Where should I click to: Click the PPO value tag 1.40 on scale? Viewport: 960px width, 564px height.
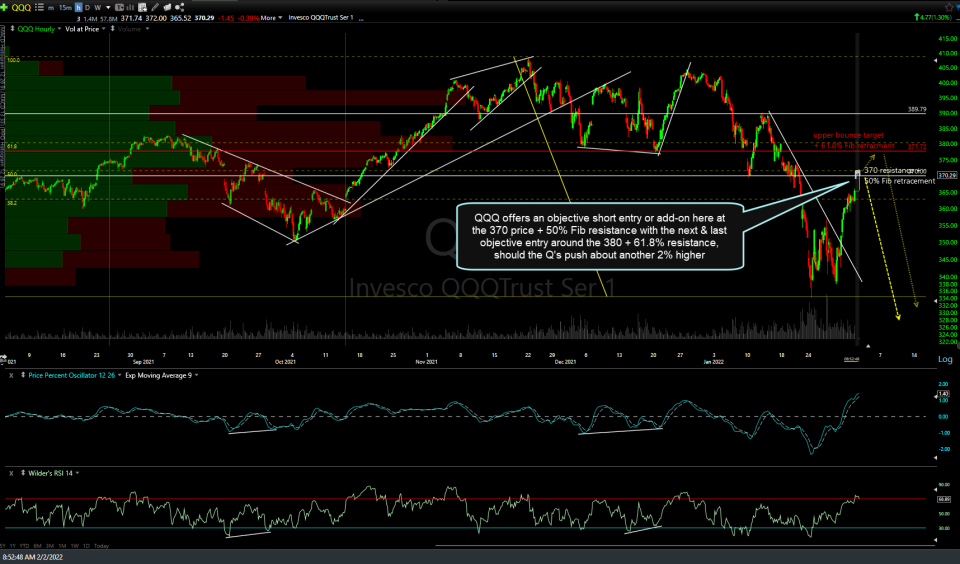[x=943, y=394]
